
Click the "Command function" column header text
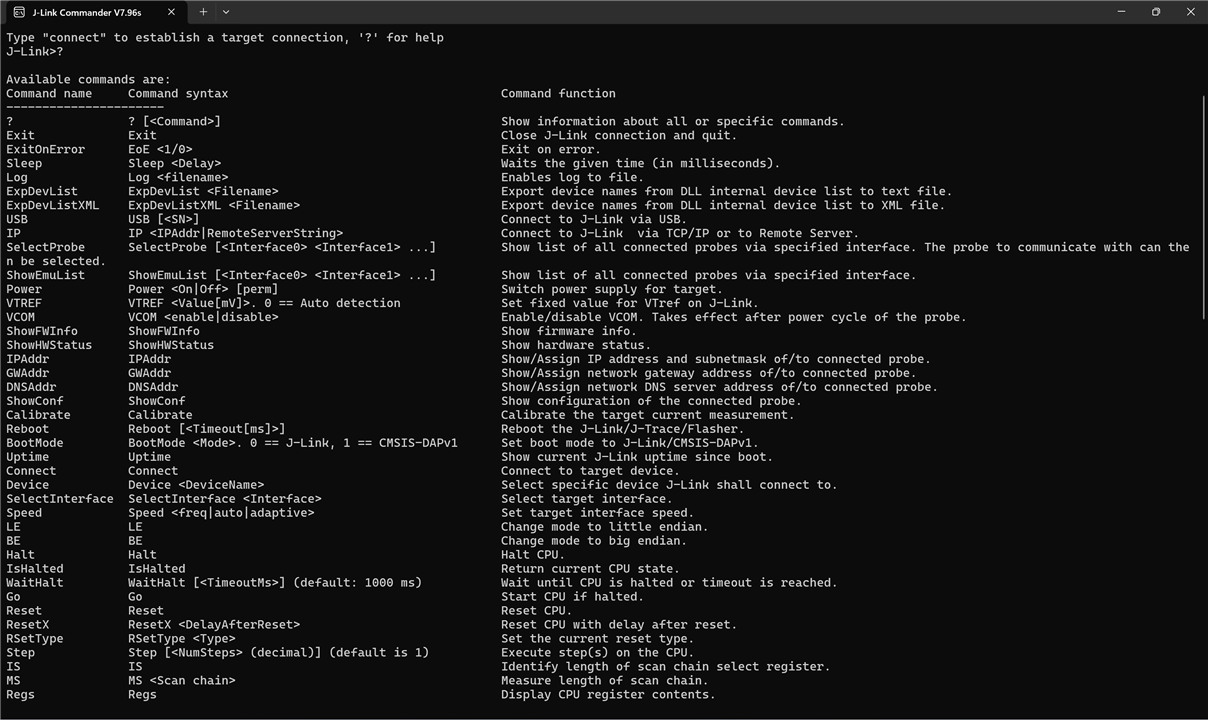click(x=558, y=94)
